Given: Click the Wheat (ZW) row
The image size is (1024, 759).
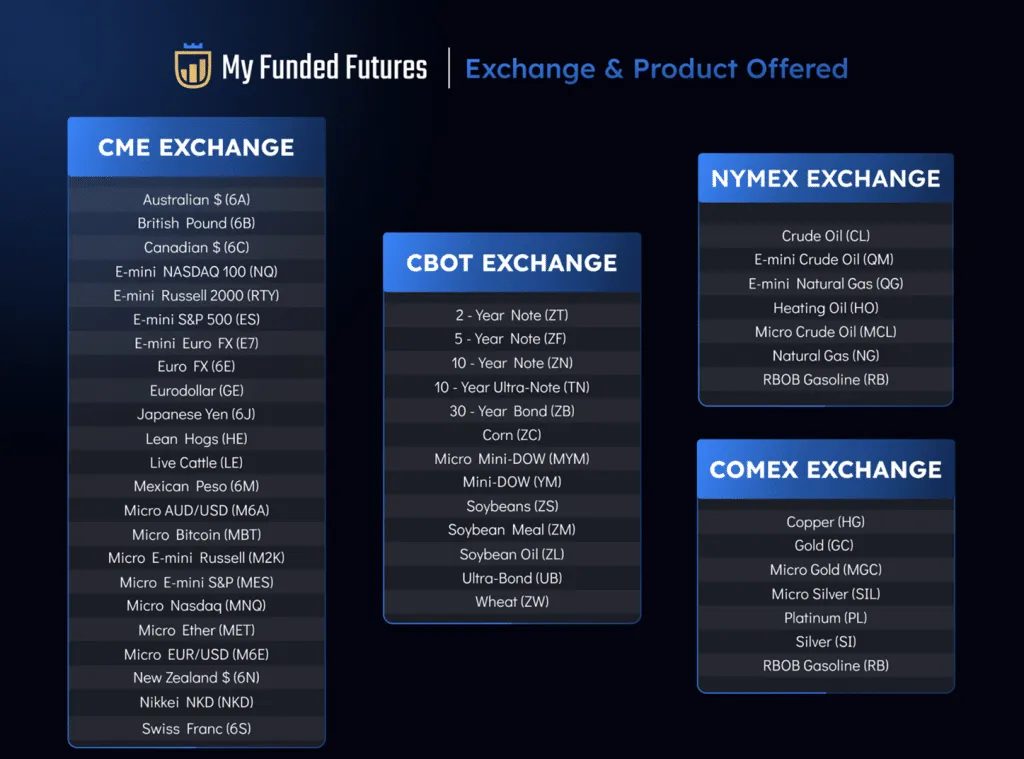Looking at the screenshot, I should [x=511, y=601].
